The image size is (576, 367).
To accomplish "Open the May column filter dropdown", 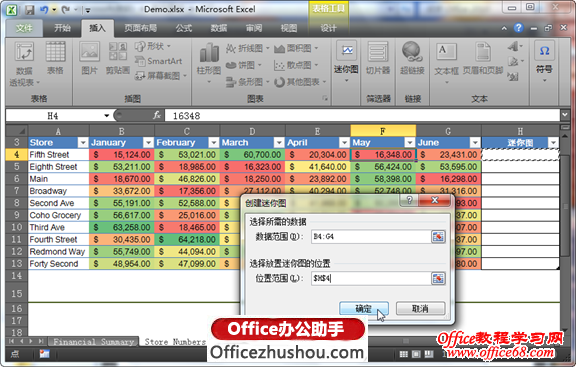I will pyautogui.click(x=410, y=143).
